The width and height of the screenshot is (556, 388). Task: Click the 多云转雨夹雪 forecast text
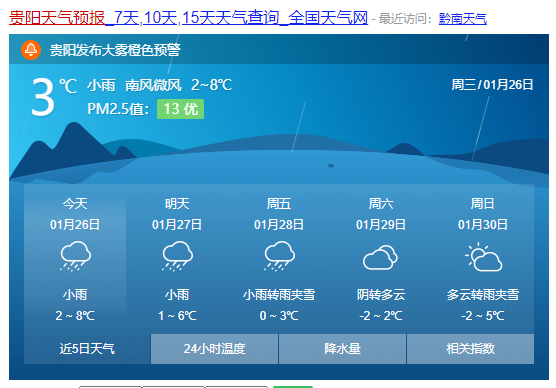click(x=483, y=295)
